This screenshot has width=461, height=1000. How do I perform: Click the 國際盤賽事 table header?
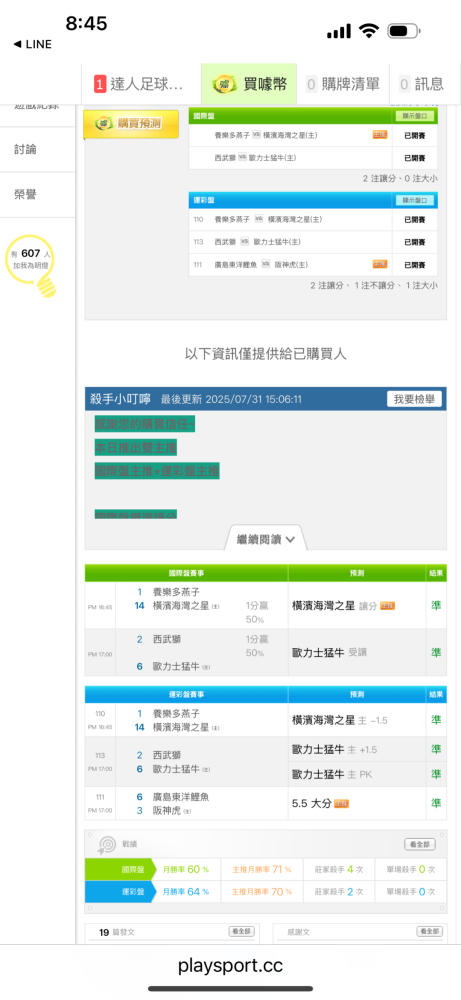(186, 573)
